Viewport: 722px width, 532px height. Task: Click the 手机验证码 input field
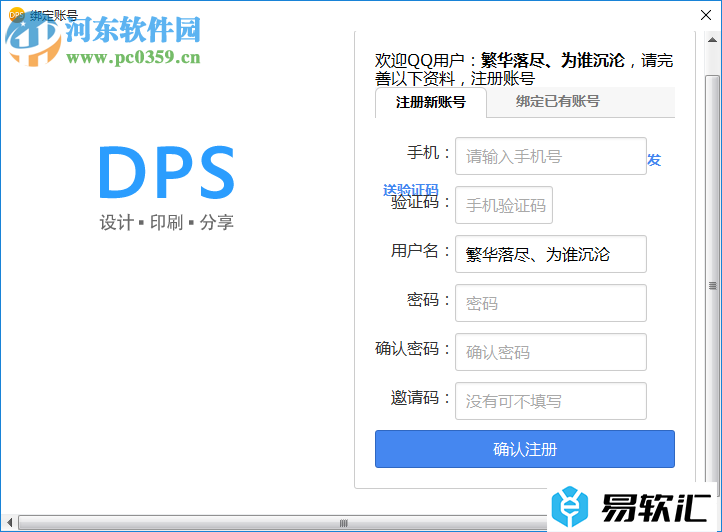pos(504,205)
